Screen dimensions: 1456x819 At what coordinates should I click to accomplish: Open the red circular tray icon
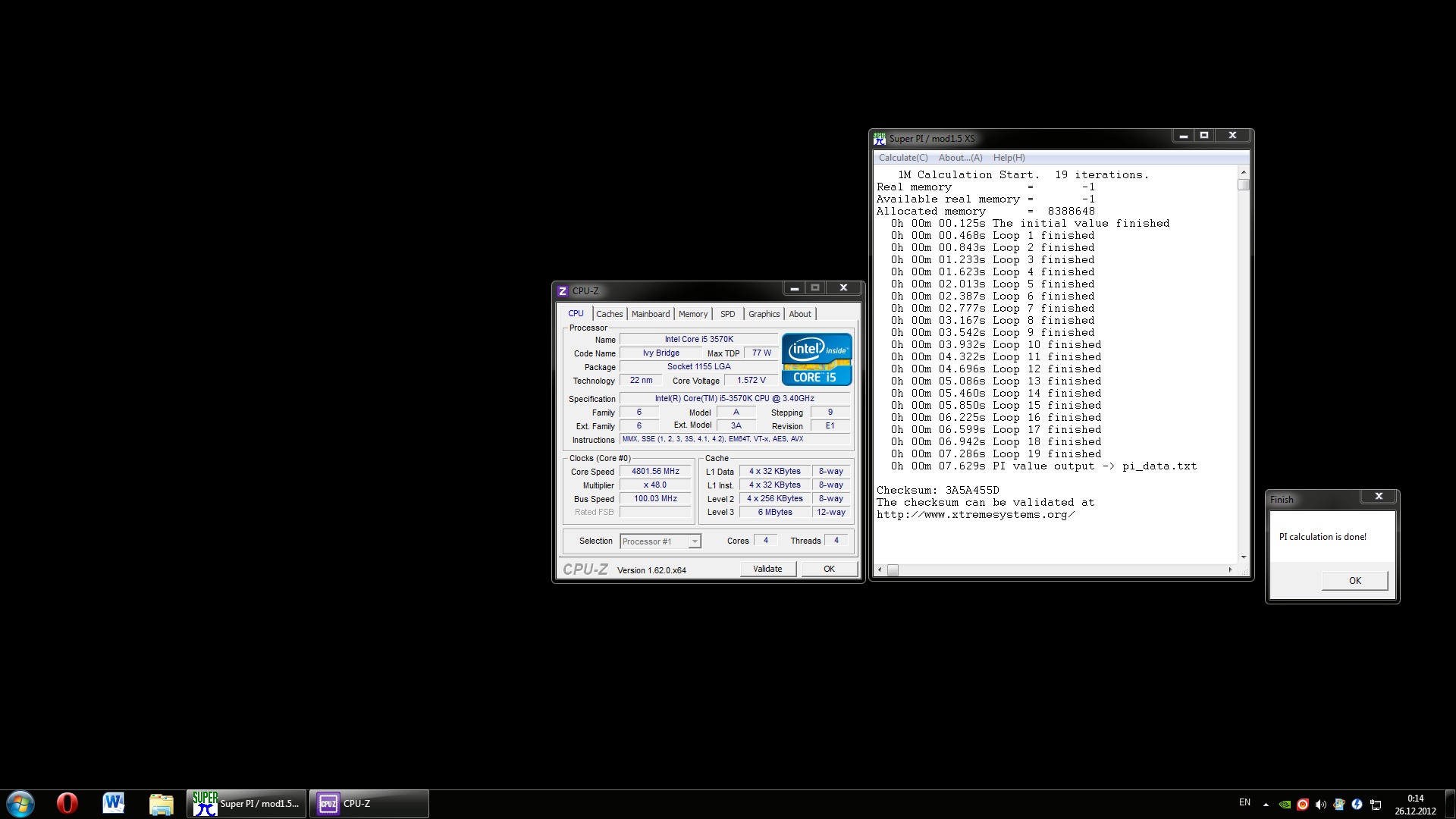click(1303, 805)
